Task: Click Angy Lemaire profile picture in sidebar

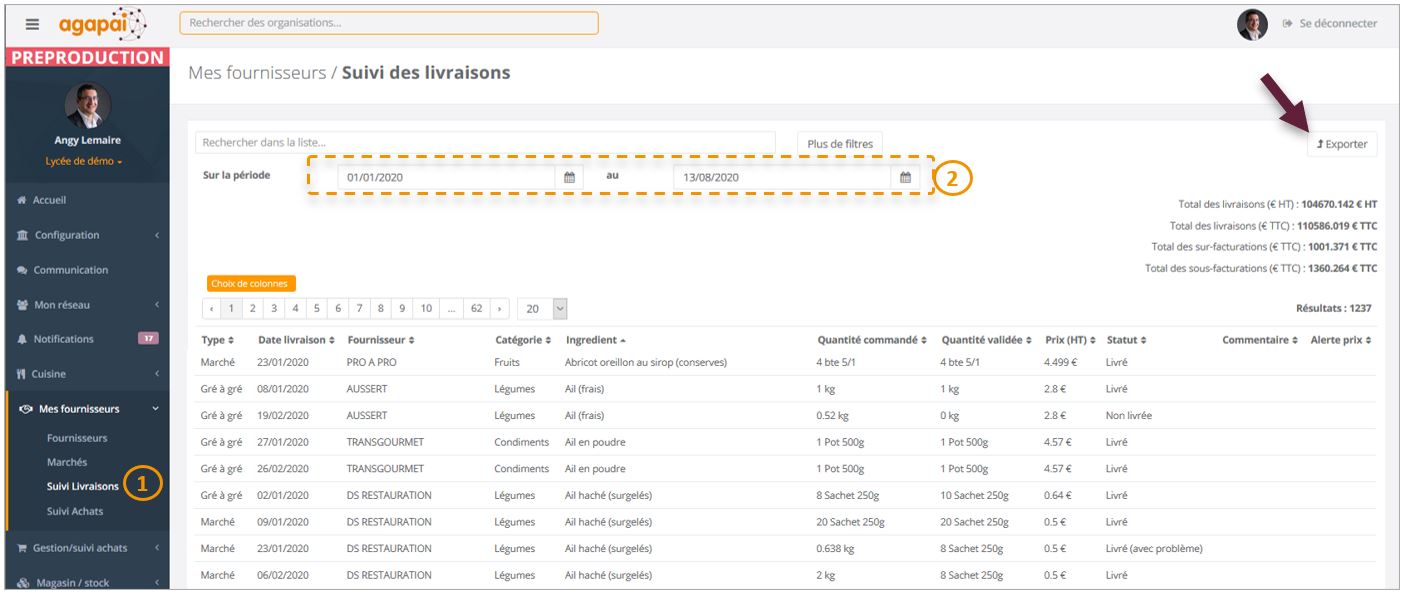Action: pyautogui.click(x=87, y=106)
